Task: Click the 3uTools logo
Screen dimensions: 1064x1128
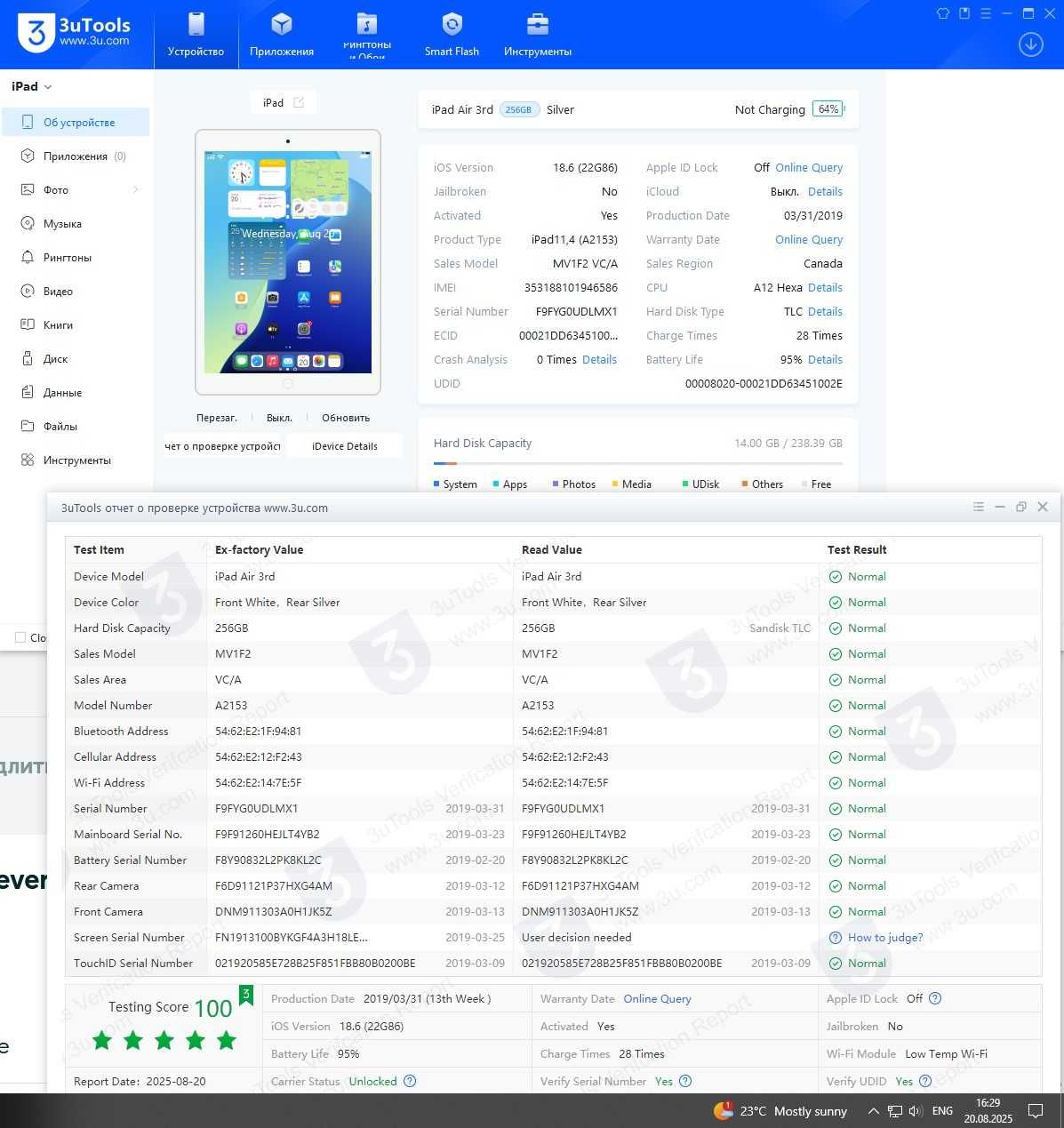Action: [75, 33]
